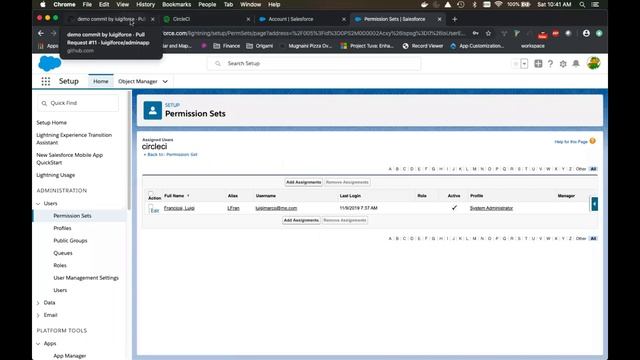Viewport: 640px width, 360px height.
Task: Tick the select-all checkbox in Action header
Action: tap(151, 193)
